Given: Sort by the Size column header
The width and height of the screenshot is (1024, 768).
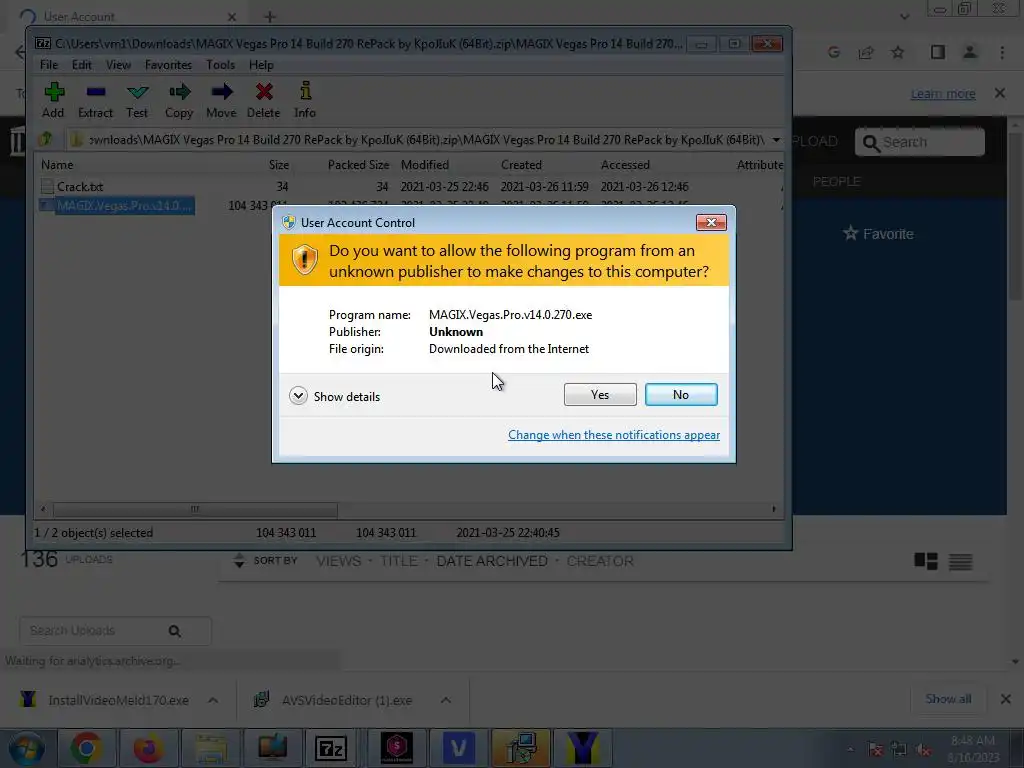Looking at the screenshot, I should [x=279, y=165].
